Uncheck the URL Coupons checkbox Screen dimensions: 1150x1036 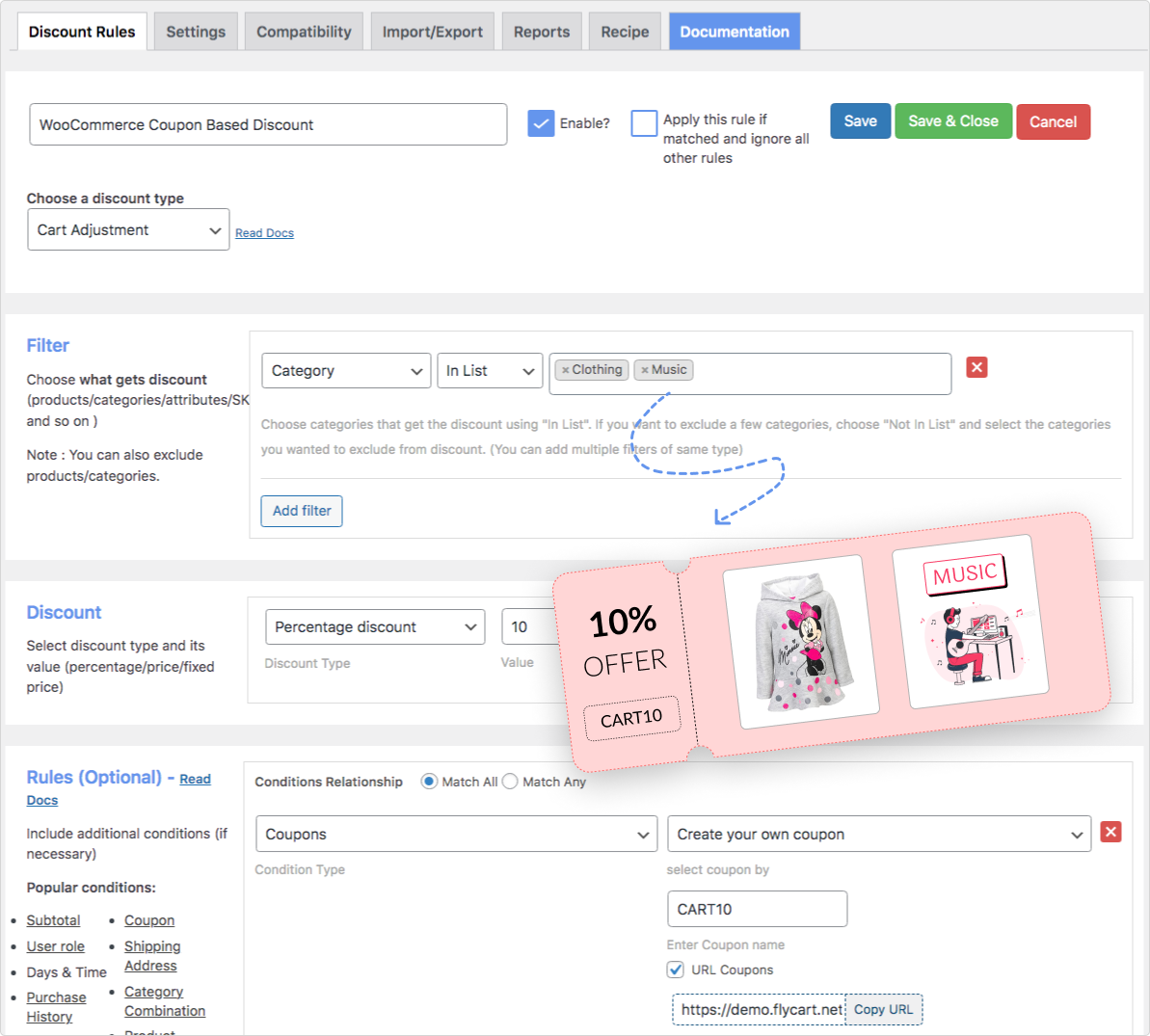[676, 970]
